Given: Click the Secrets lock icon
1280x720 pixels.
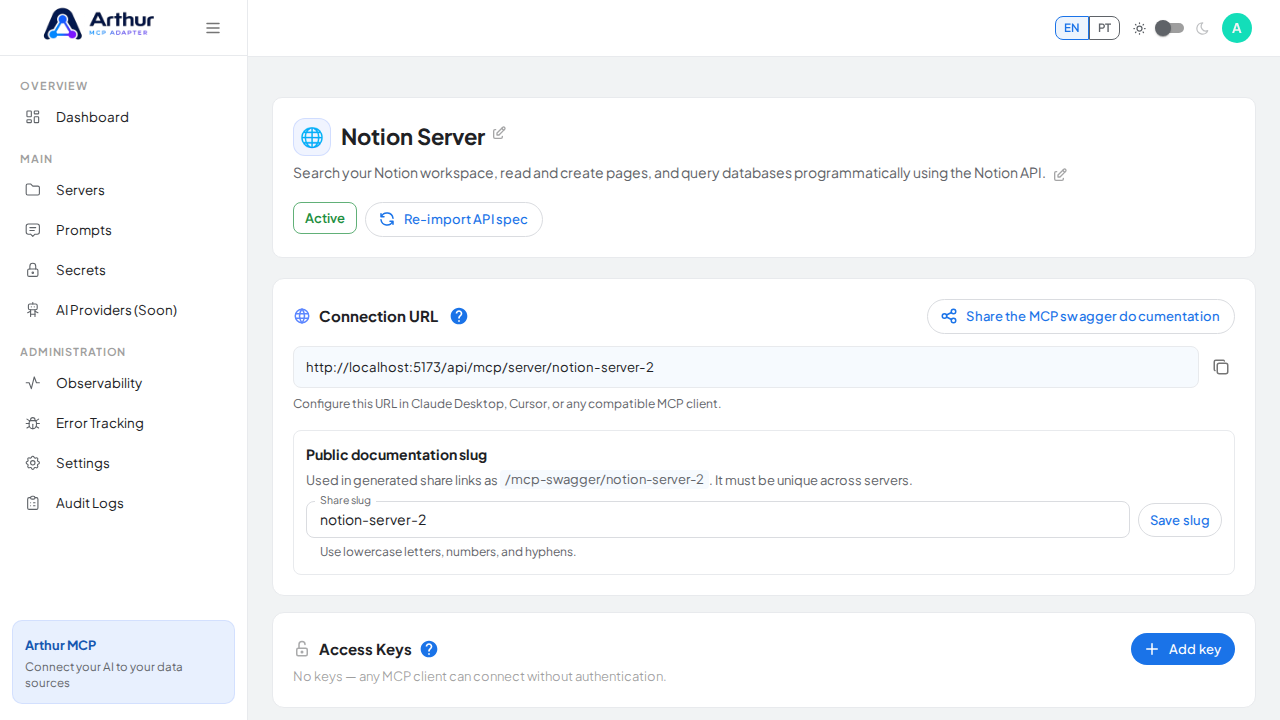Looking at the screenshot, I should pos(33,270).
